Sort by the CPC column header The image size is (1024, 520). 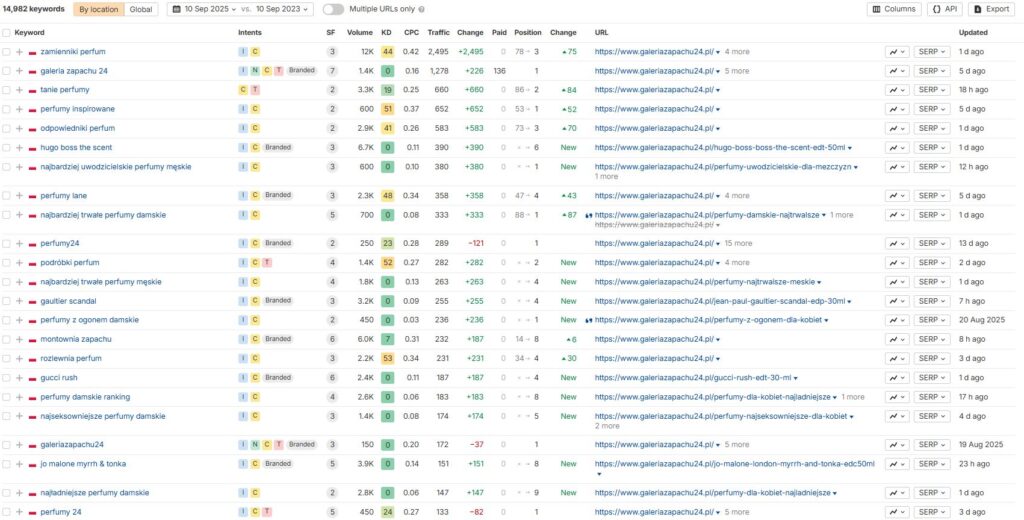(411, 33)
